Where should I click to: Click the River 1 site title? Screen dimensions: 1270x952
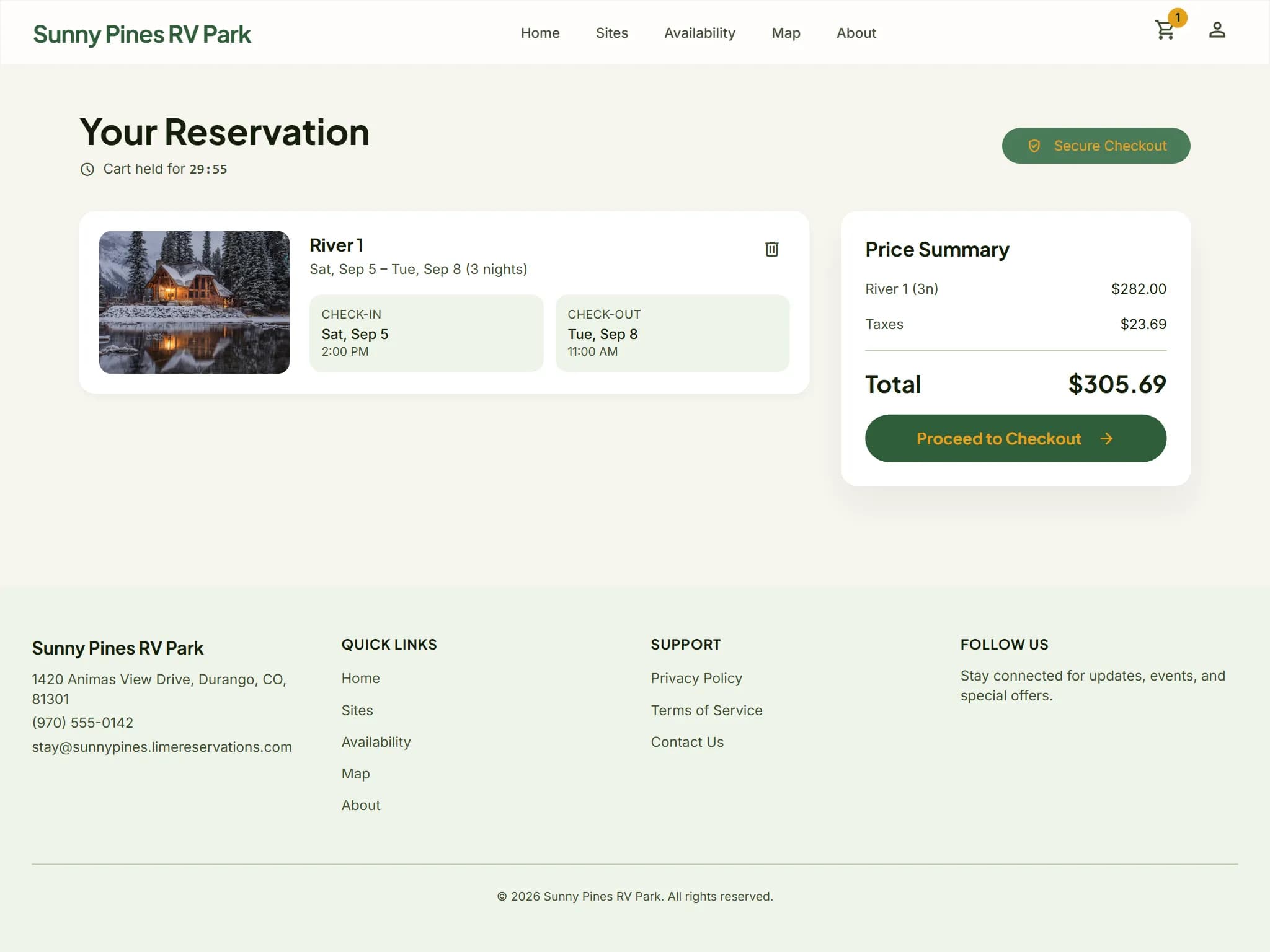(336, 245)
